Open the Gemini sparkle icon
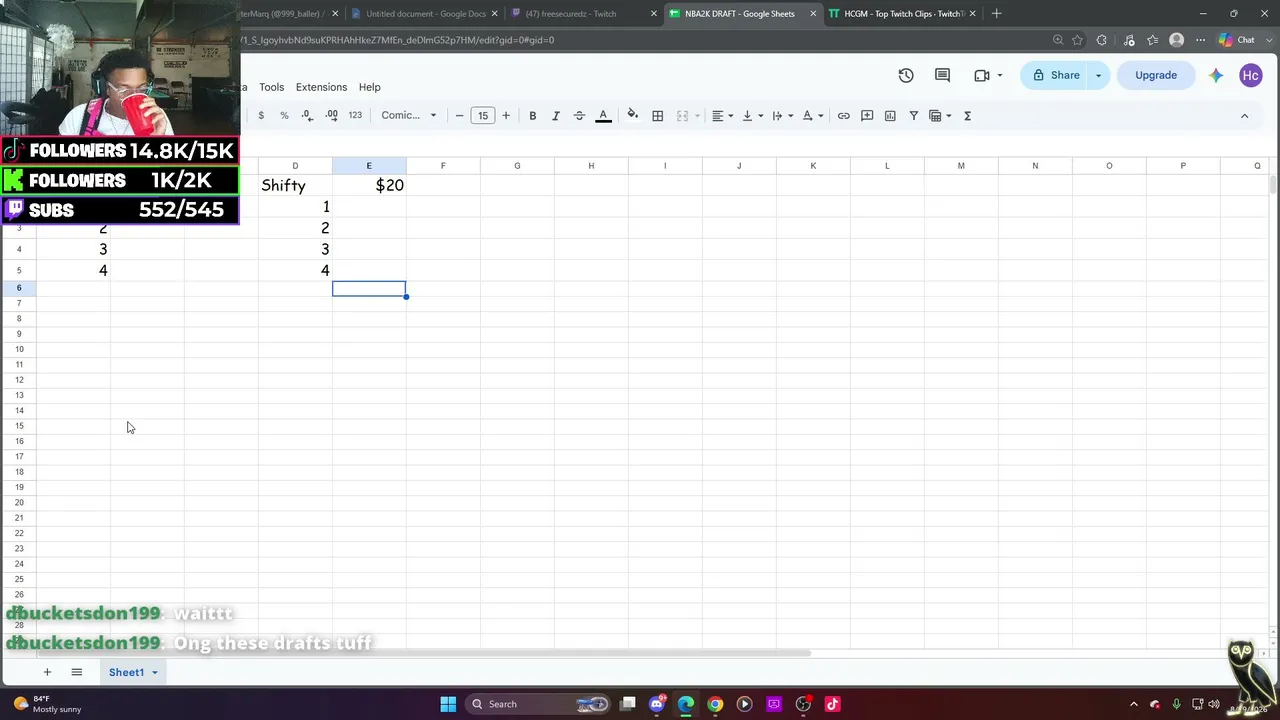The height and width of the screenshot is (720, 1280). pyautogui.click(x=1216, y=75)
